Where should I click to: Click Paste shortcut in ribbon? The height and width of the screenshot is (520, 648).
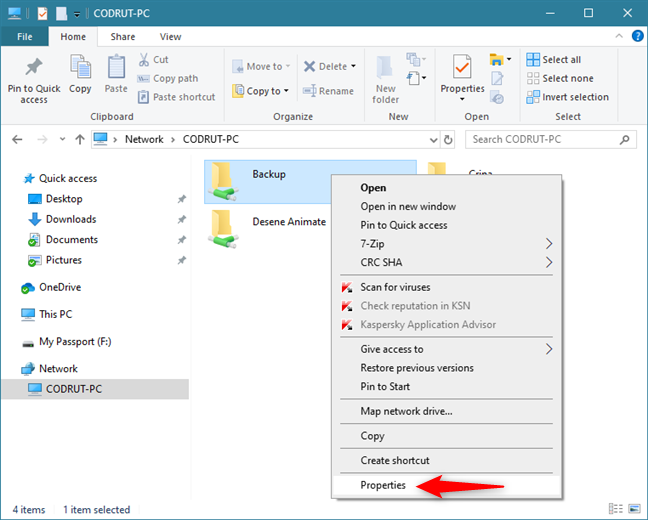[176, 97]
